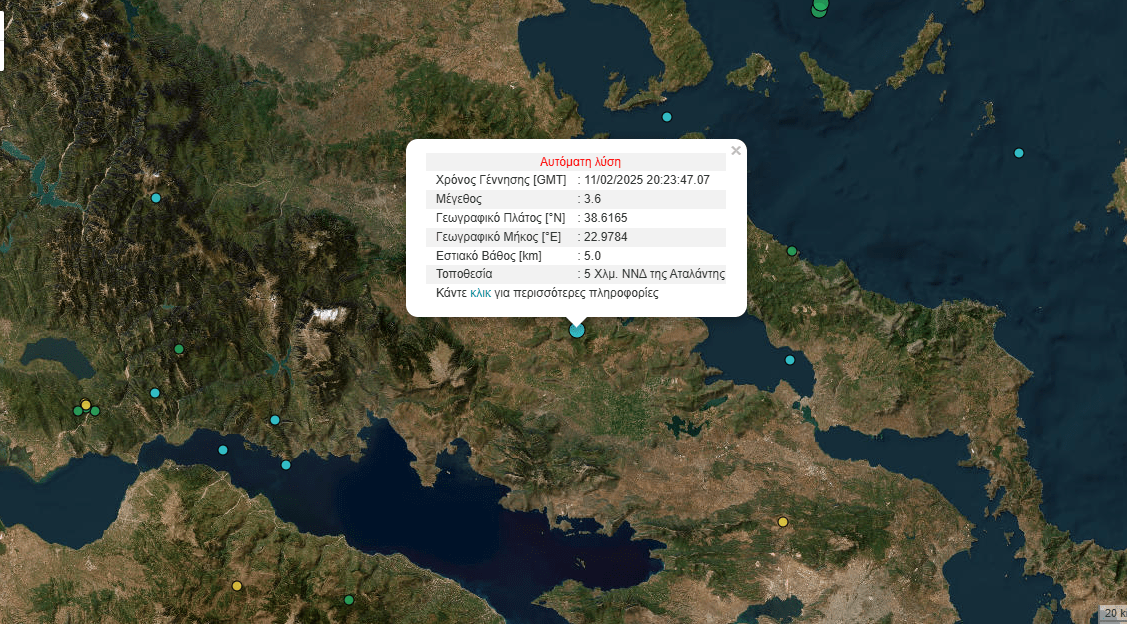
Task: Select the cyan marker just above the popup
Action: coord(667,117)
